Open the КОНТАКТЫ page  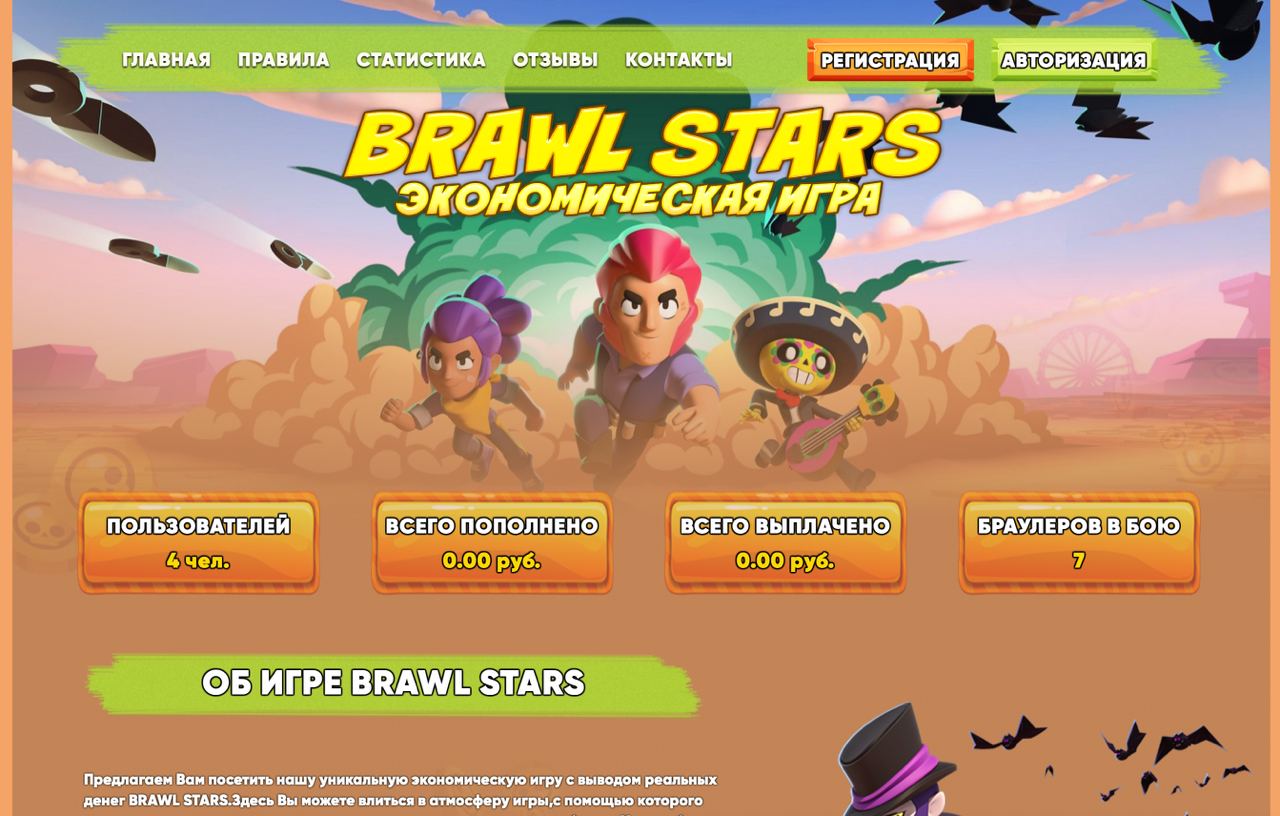pyautogui.click(x=678, y=60)
